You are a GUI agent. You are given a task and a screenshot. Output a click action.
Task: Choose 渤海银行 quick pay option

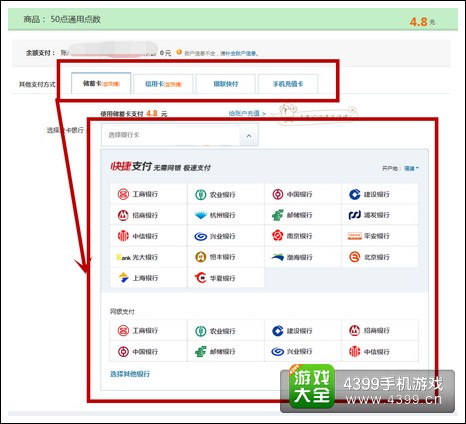coord(303,257)
